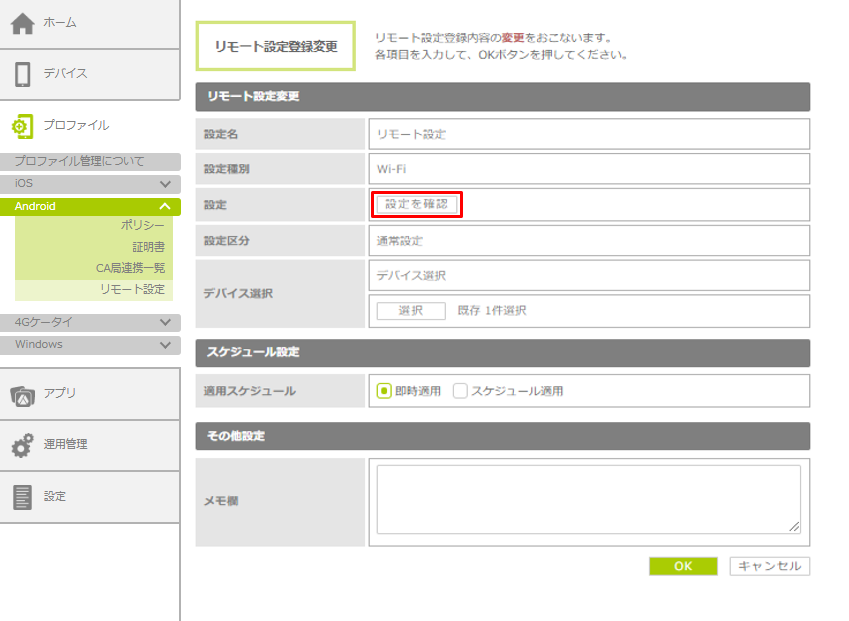Click the Home house icon
This screenshot has width=849, height=621.
click(x=22, y=23)
